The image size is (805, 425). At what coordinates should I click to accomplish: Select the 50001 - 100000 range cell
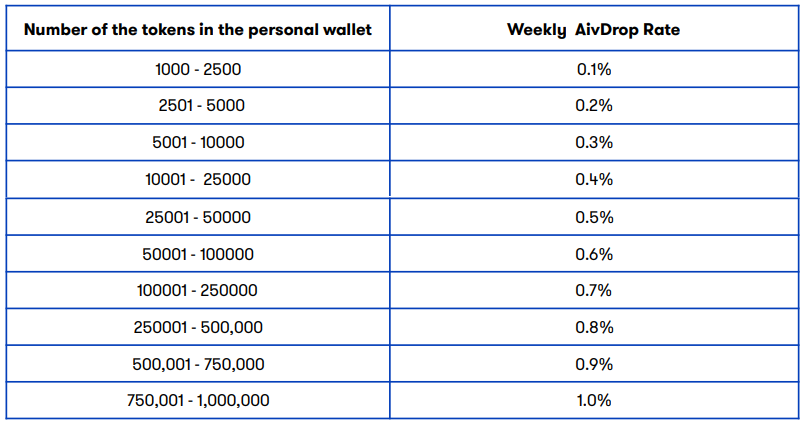tap(198, 254)
